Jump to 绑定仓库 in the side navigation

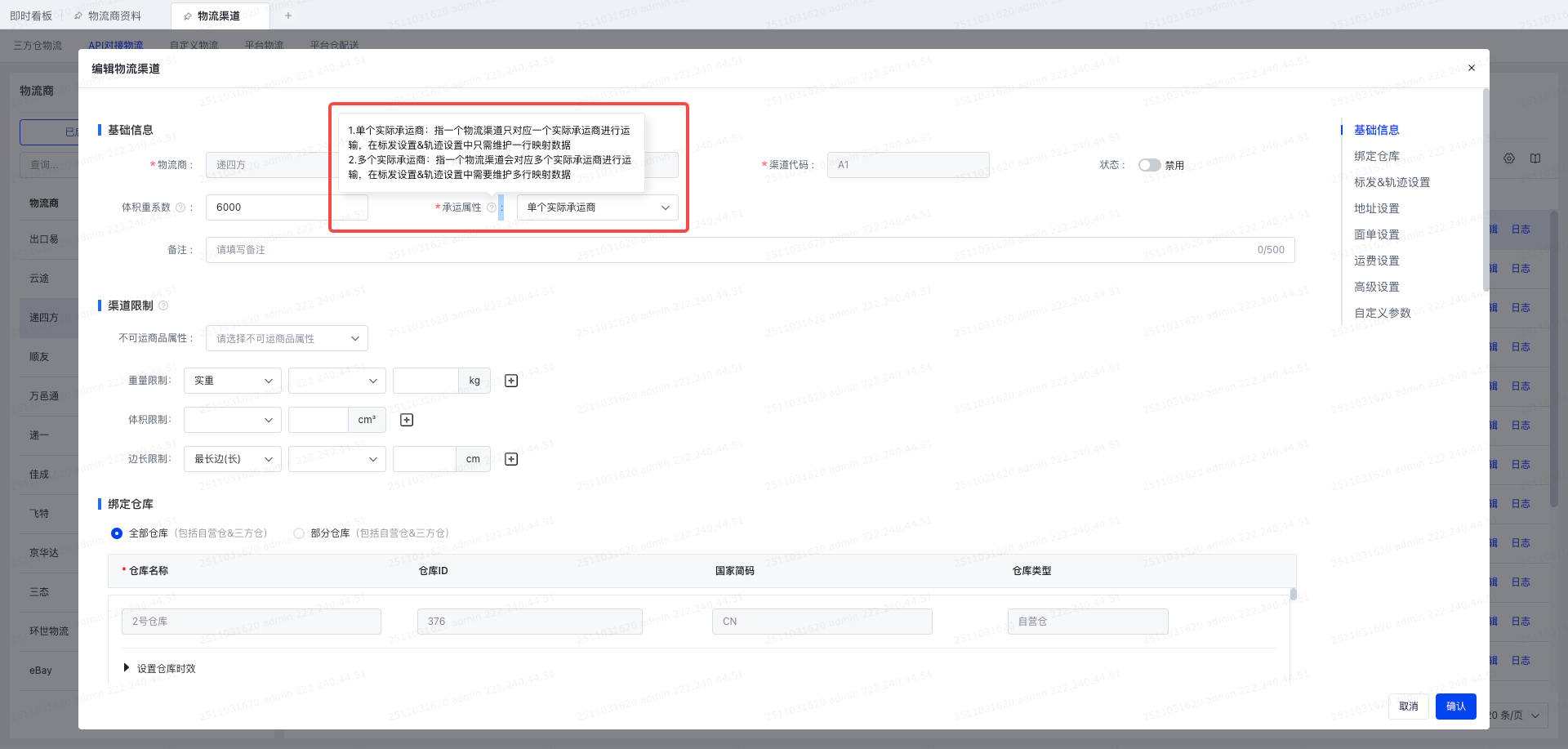tap(1377, 156)
